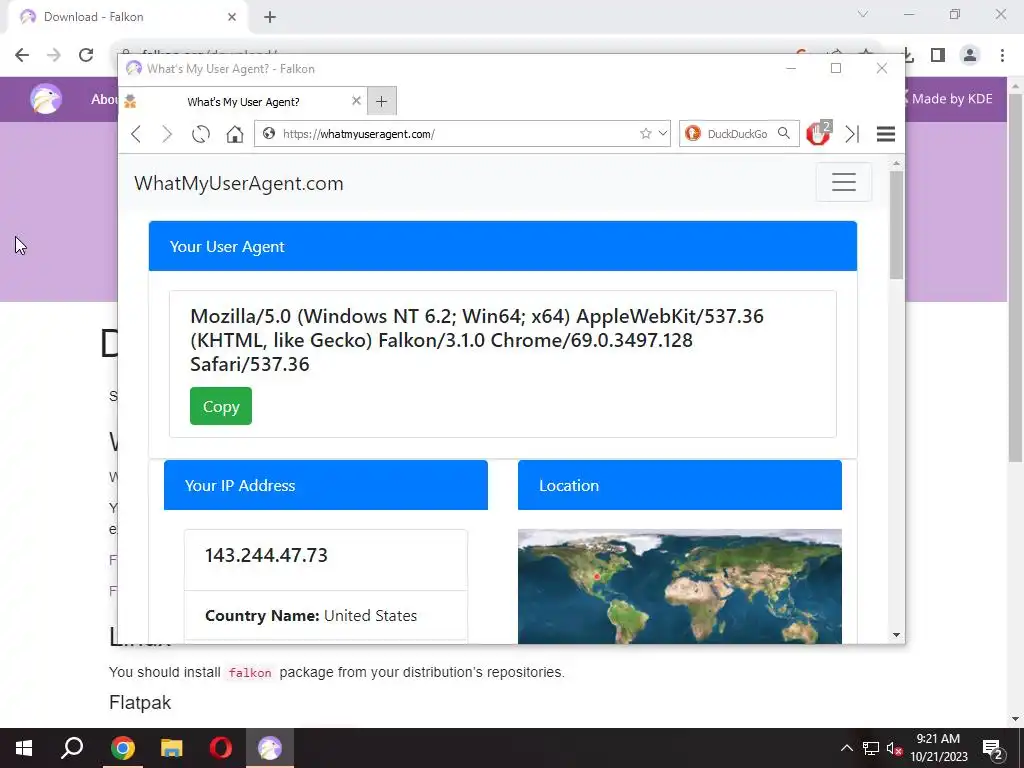Image resolution: width=1024 pixels, height=768 pixels.
Task: Click Flatpak heading on download page
Action: [140, 703]
